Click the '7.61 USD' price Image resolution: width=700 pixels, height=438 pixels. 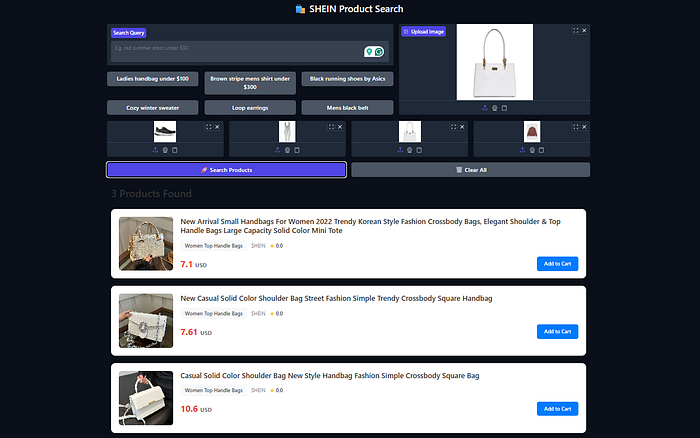pos(196,332)
